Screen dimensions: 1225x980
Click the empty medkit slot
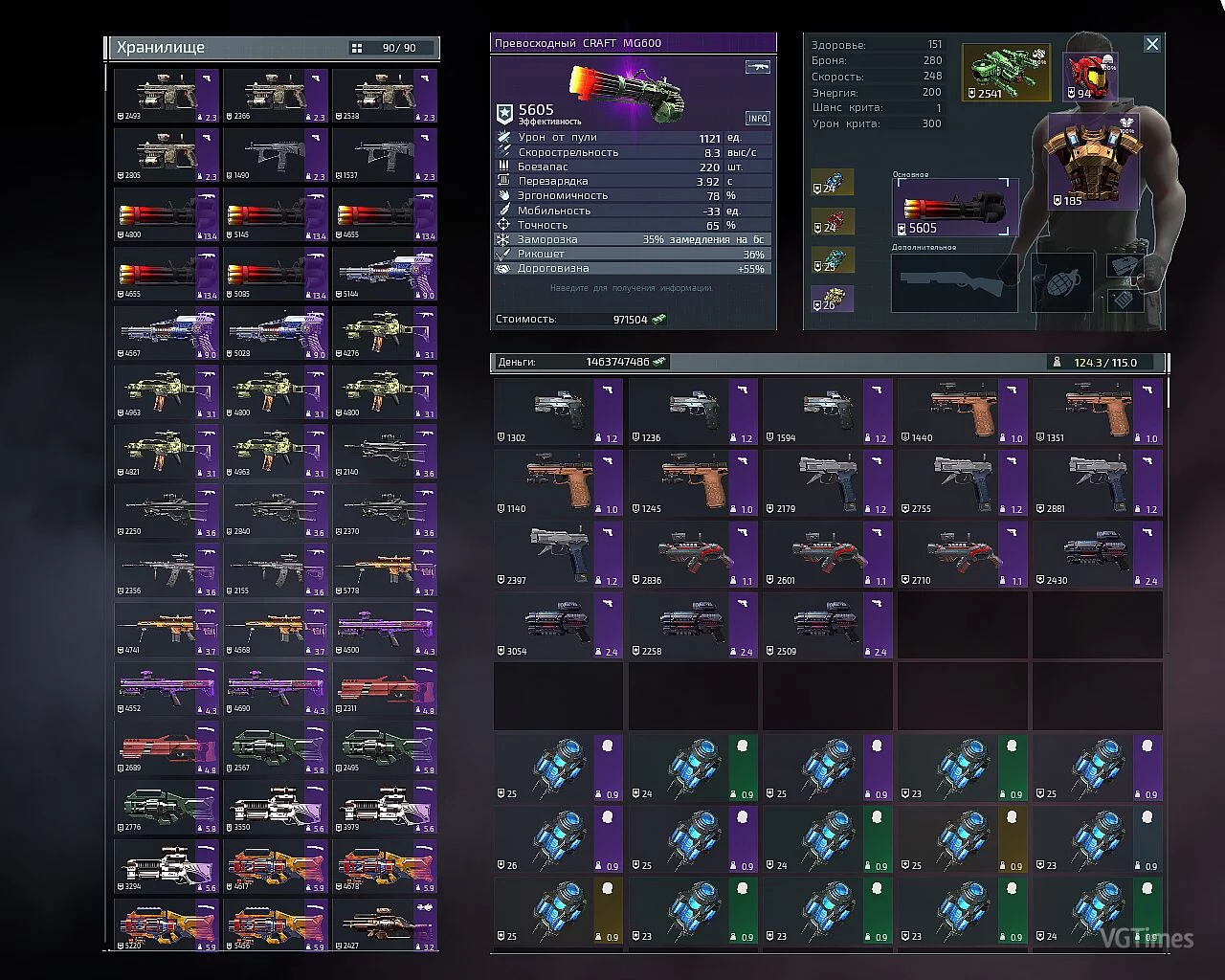[x=1125, y=299]
